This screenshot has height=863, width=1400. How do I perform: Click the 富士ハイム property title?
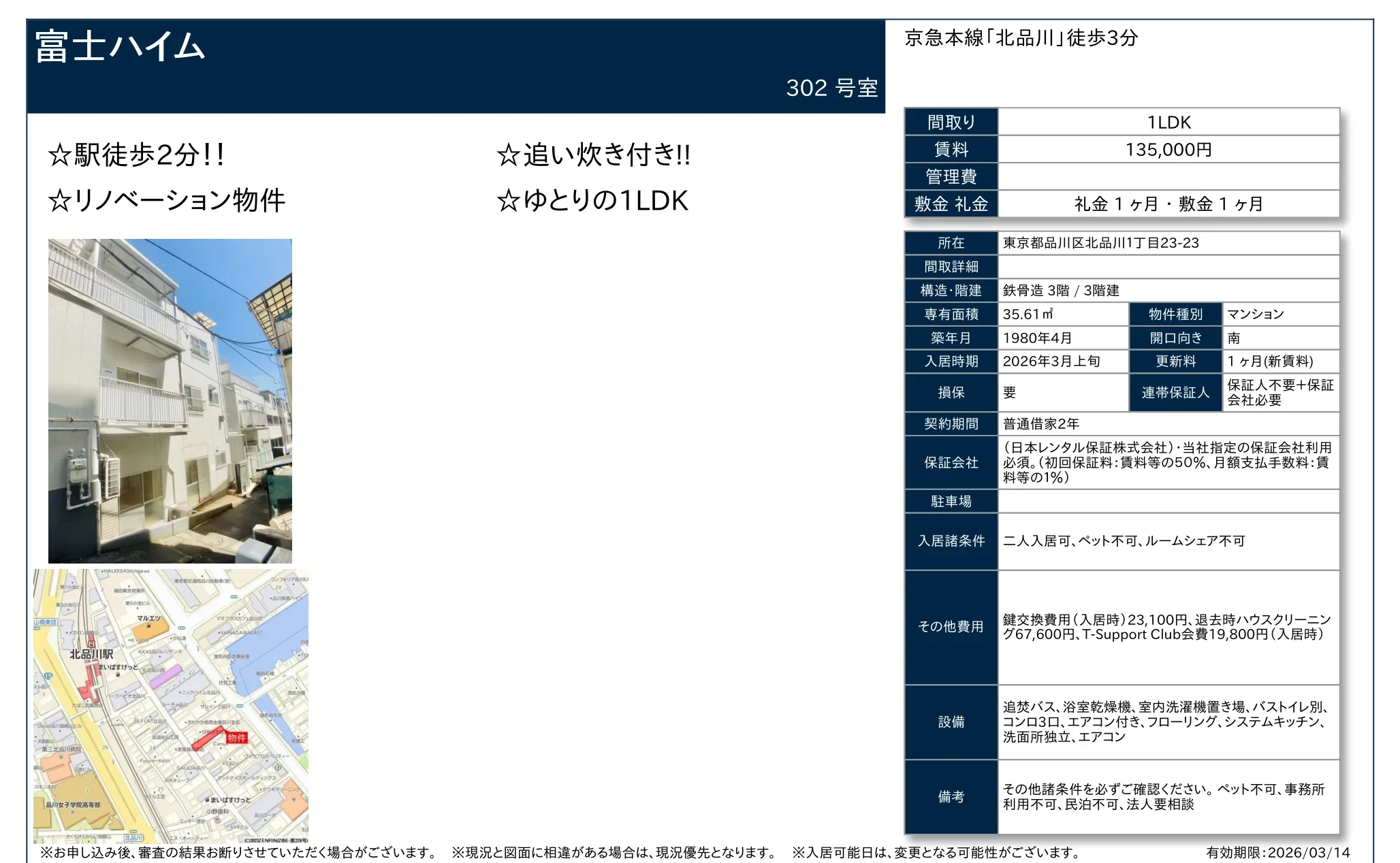pos(119,46)
